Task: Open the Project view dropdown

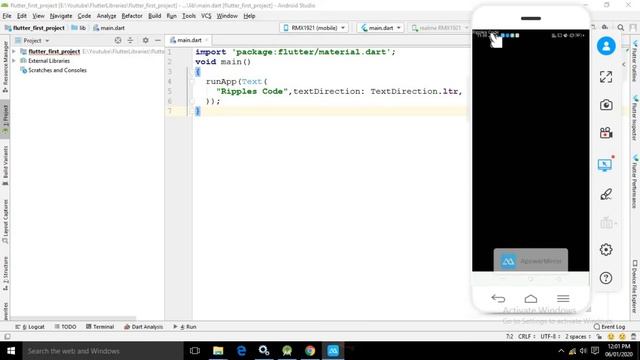Action: (32, 40)
